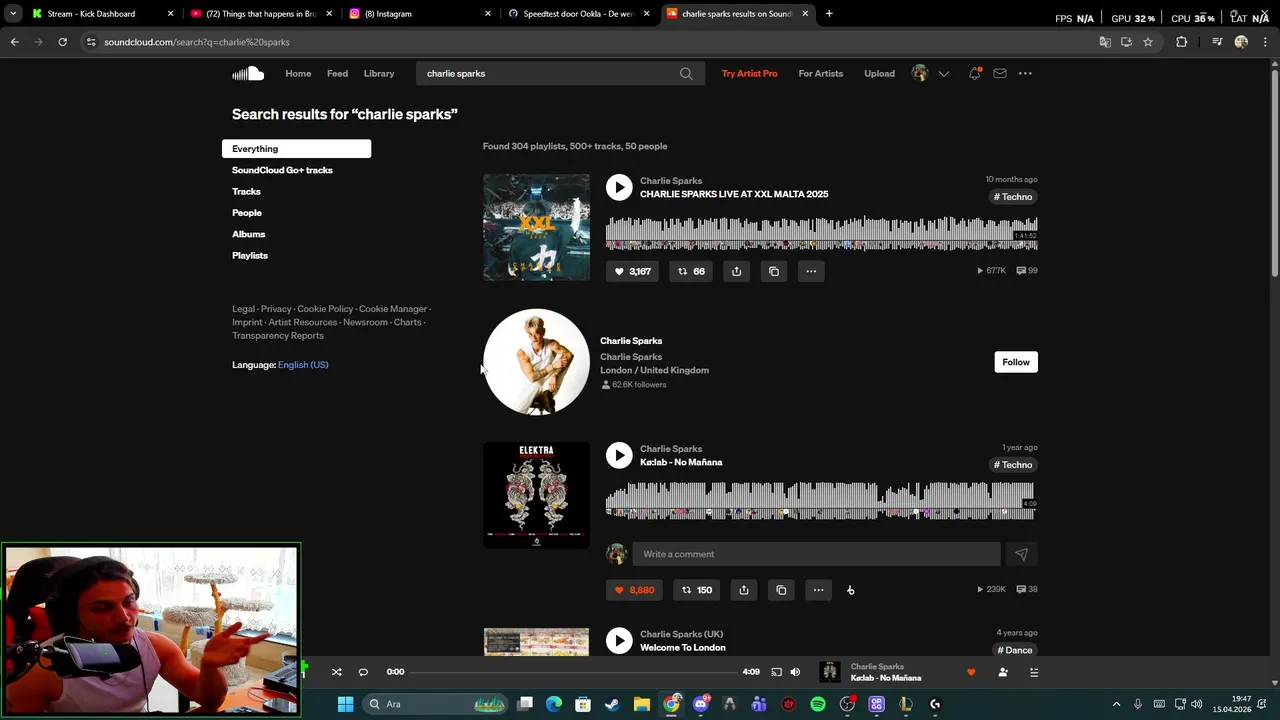
Task: Open the Library page
Action: coord(379,73)
